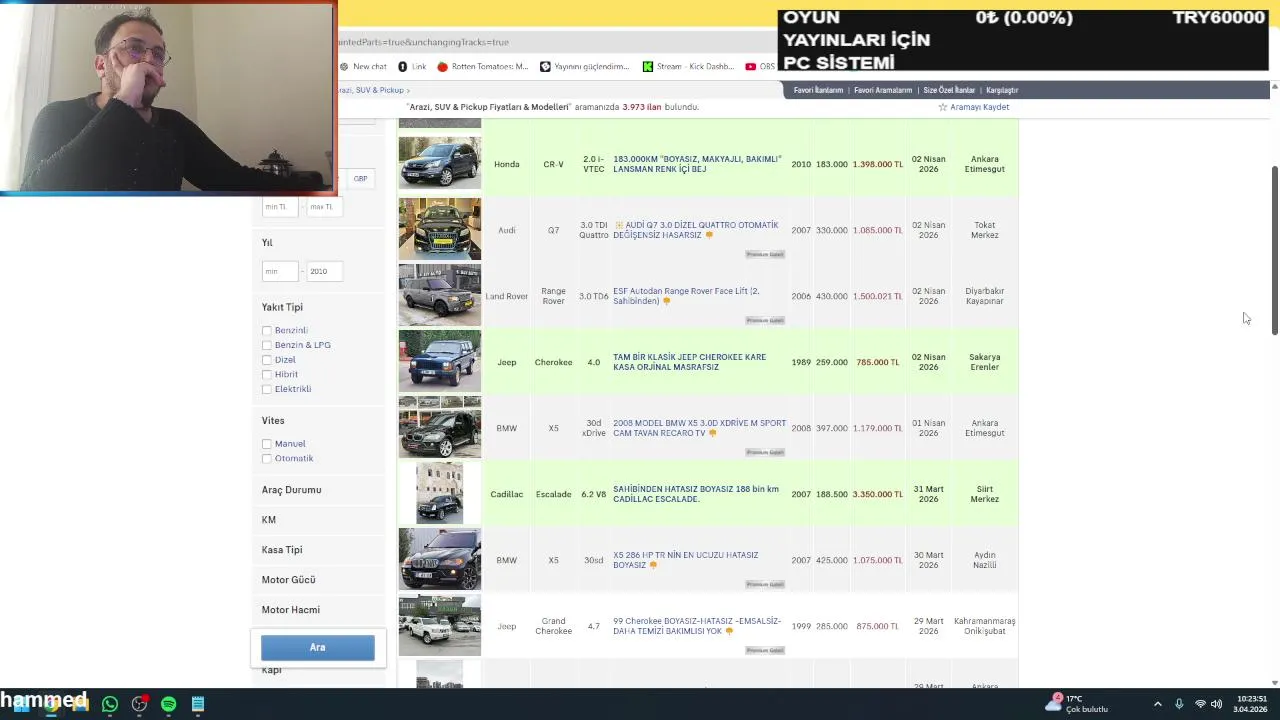Screen dimensions: 1280x720
Task: Open the Link bookmark
Action: 412,67
